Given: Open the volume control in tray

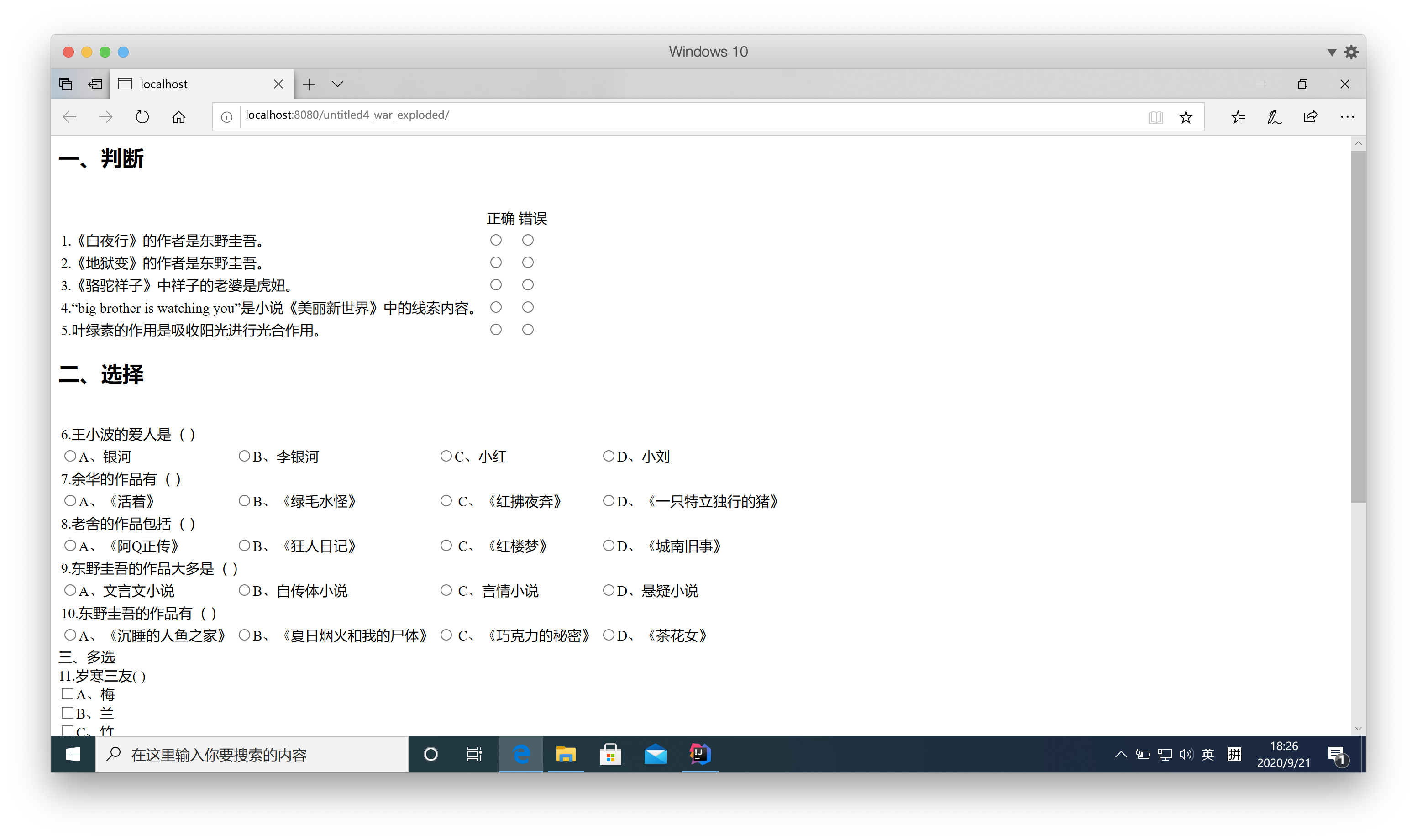Looking at the screenshot, I should point(1186,755).
